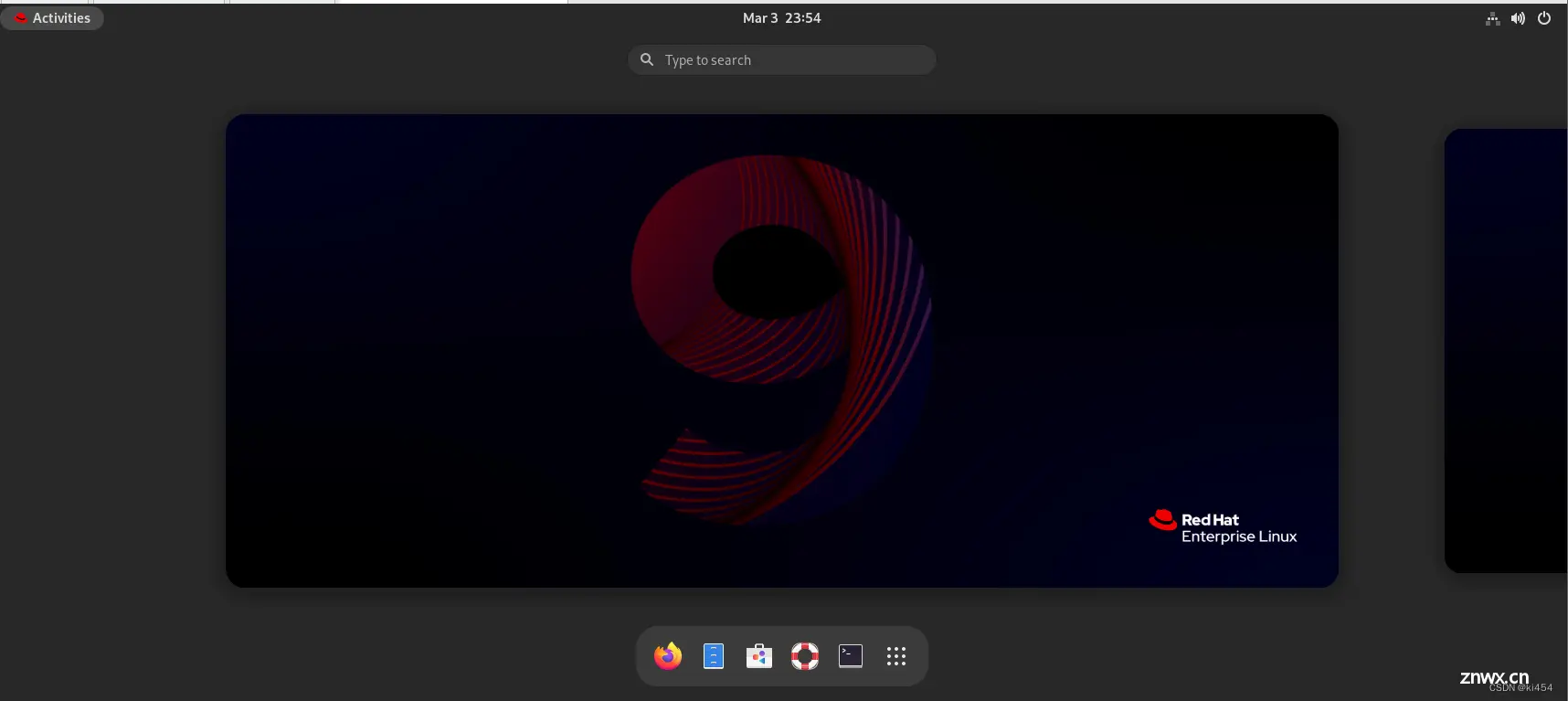Select the main workspace thumbnail
The width and height of the screenshot is (1568, 701).
tap(782, 351)
